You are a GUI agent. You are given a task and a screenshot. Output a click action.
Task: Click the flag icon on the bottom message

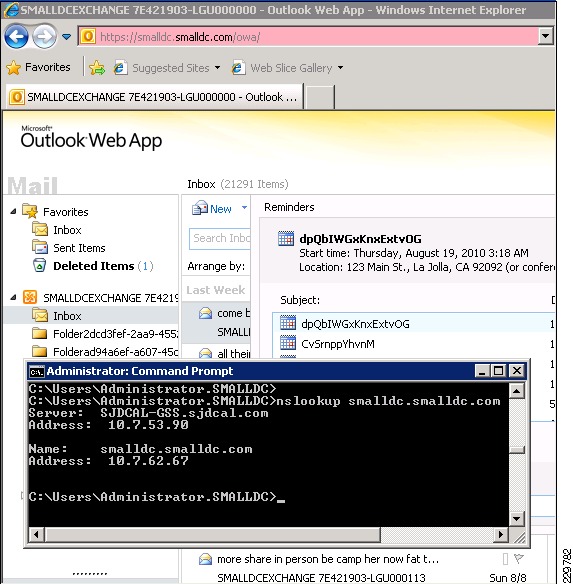click(x=518, y=558)
